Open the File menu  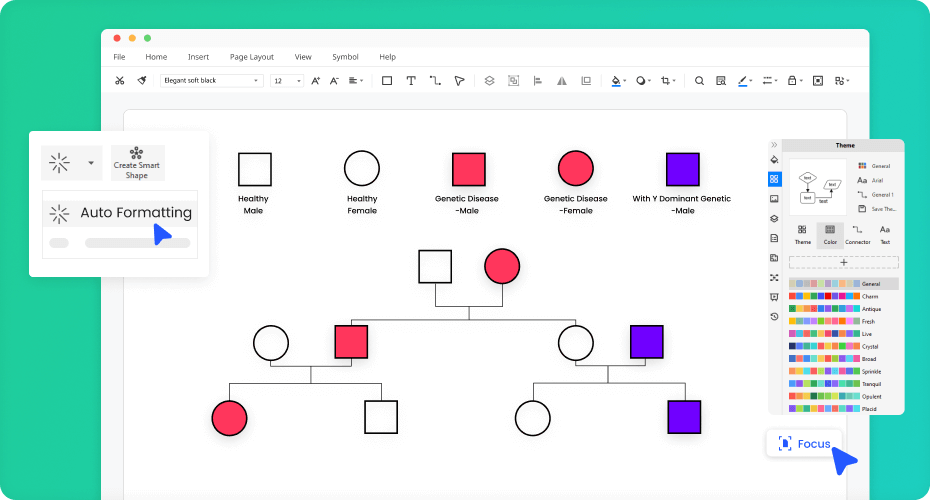(x=119, y=57)
